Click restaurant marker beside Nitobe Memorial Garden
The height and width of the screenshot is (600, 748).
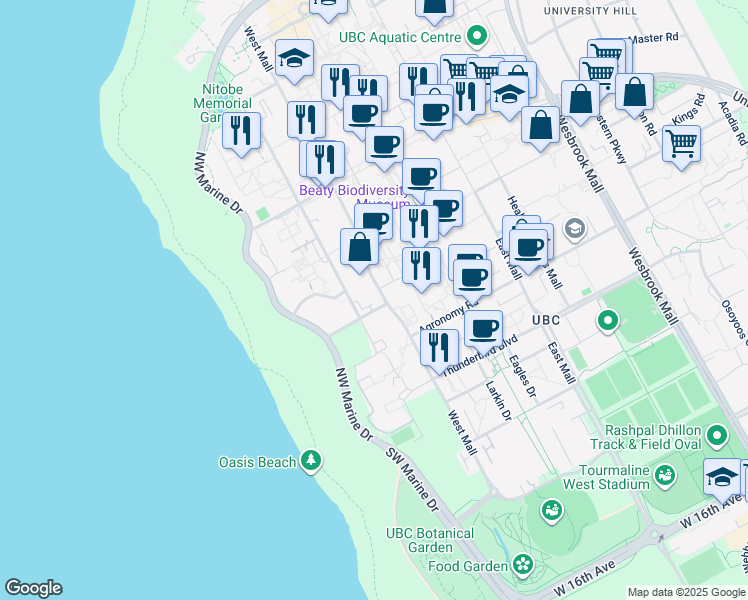click(x=241, y=133)
